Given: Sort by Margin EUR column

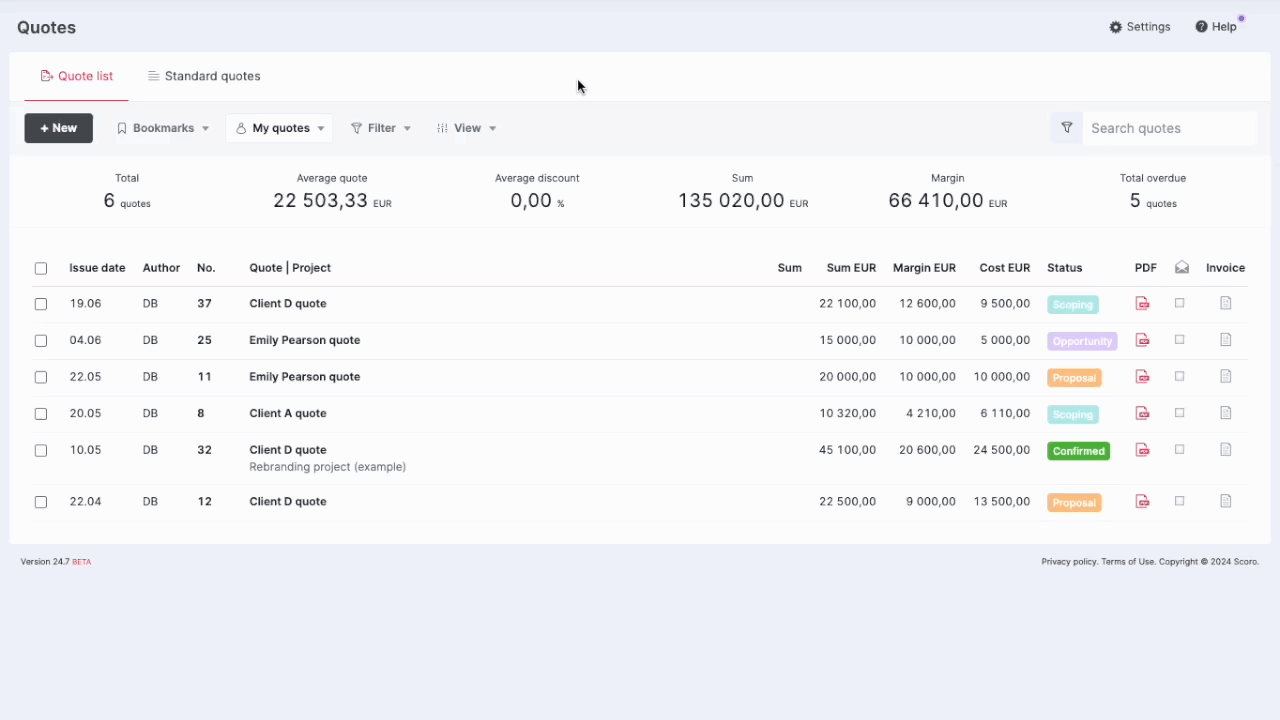Looking at the screenshot, I should click(x=924, y=268).
